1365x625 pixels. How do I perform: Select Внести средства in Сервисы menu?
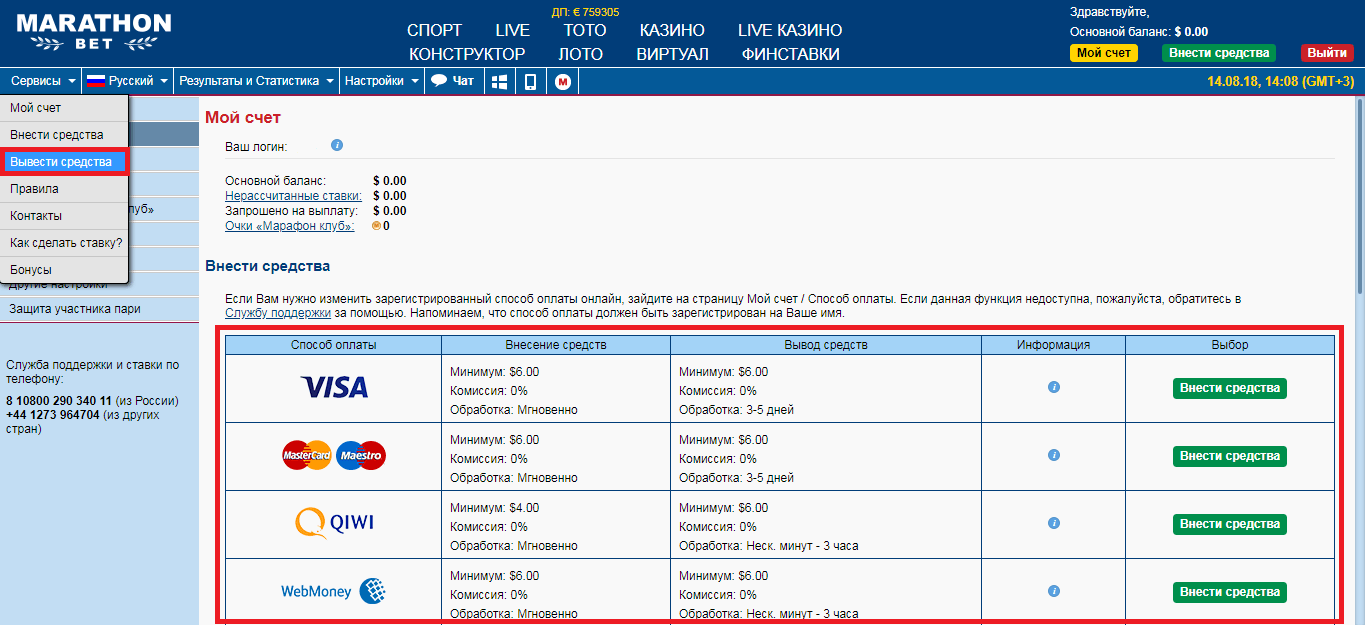64,134
